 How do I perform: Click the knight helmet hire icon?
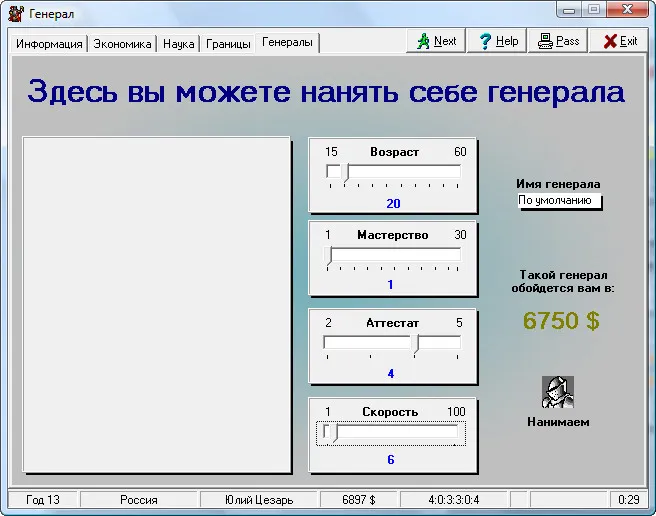558,392
